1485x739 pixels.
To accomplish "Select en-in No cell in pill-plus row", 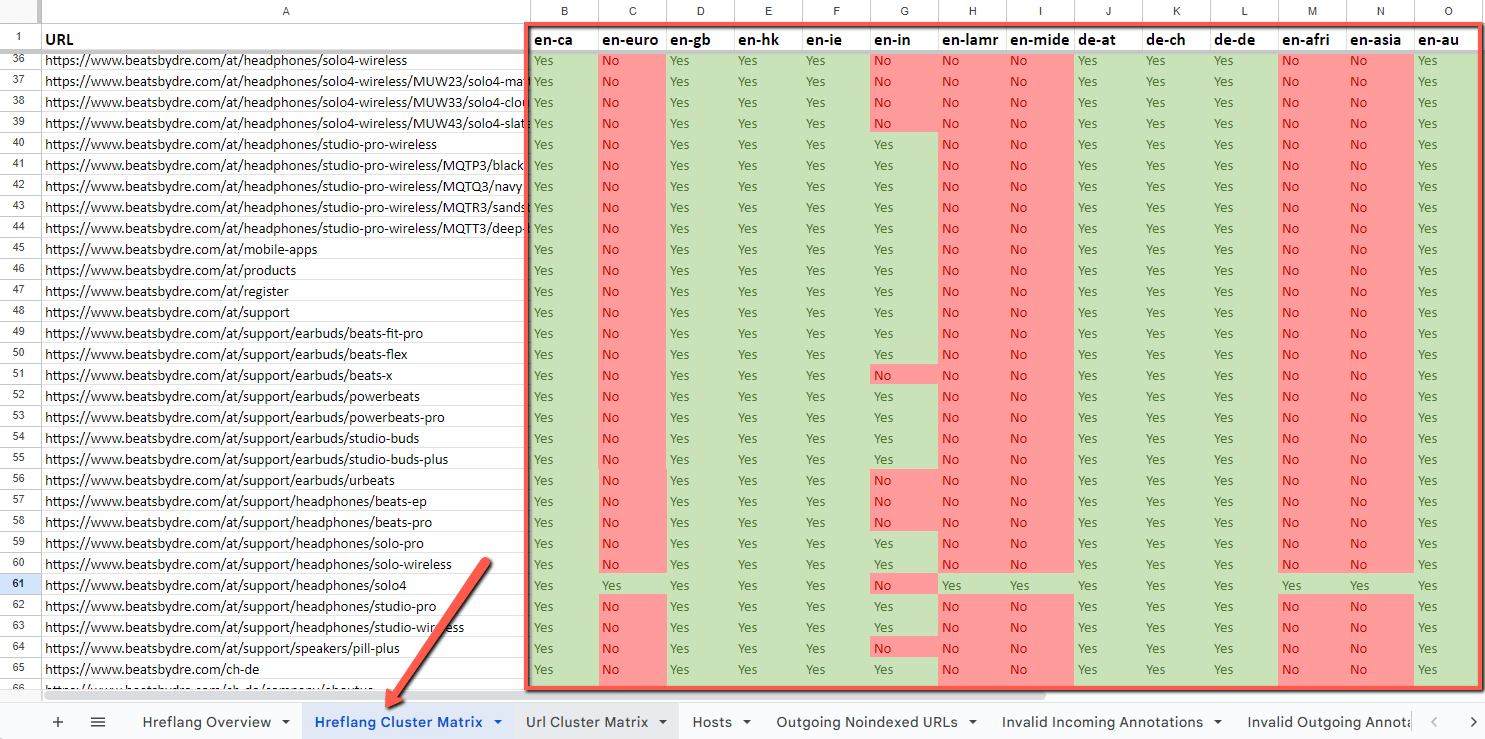I will [x=905, y=648].
